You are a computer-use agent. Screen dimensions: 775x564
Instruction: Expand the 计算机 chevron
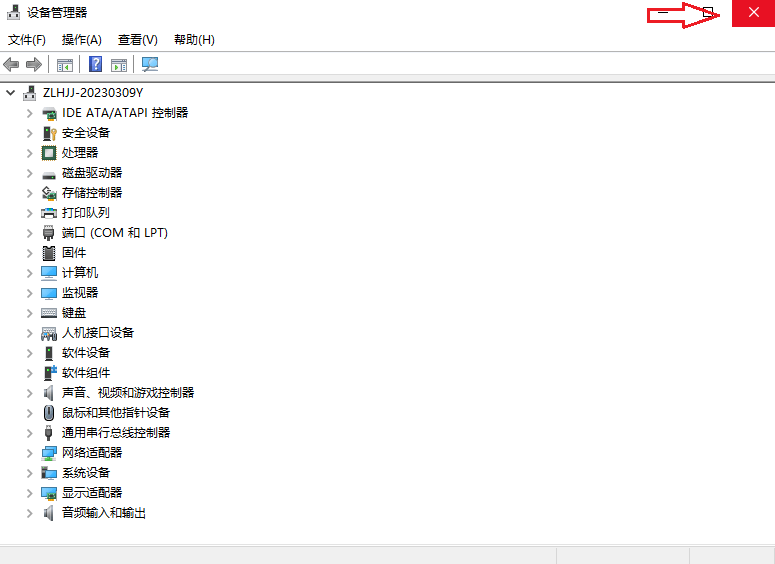(x=30, y=273)
